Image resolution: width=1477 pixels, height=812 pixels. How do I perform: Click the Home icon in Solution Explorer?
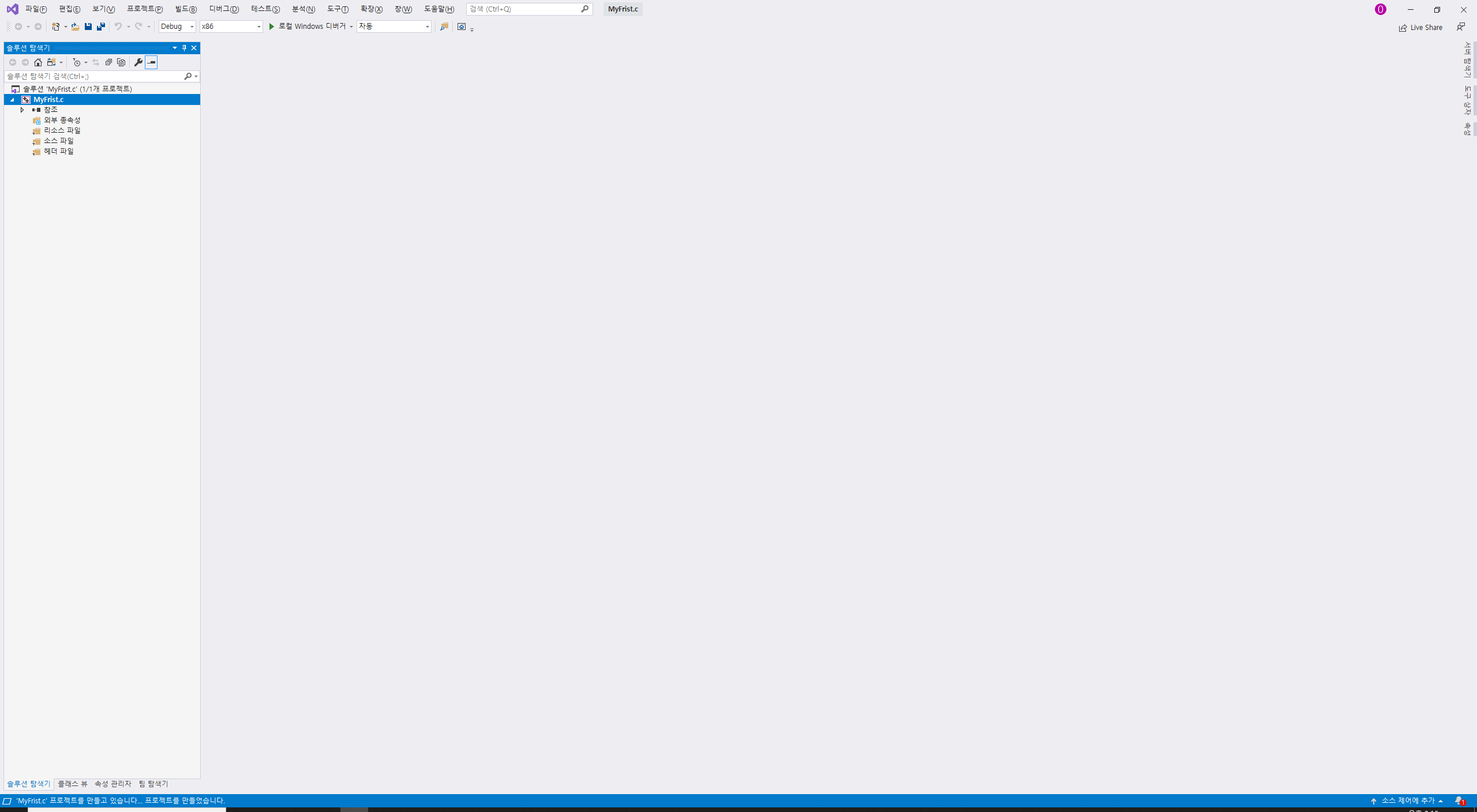point(38,62)
